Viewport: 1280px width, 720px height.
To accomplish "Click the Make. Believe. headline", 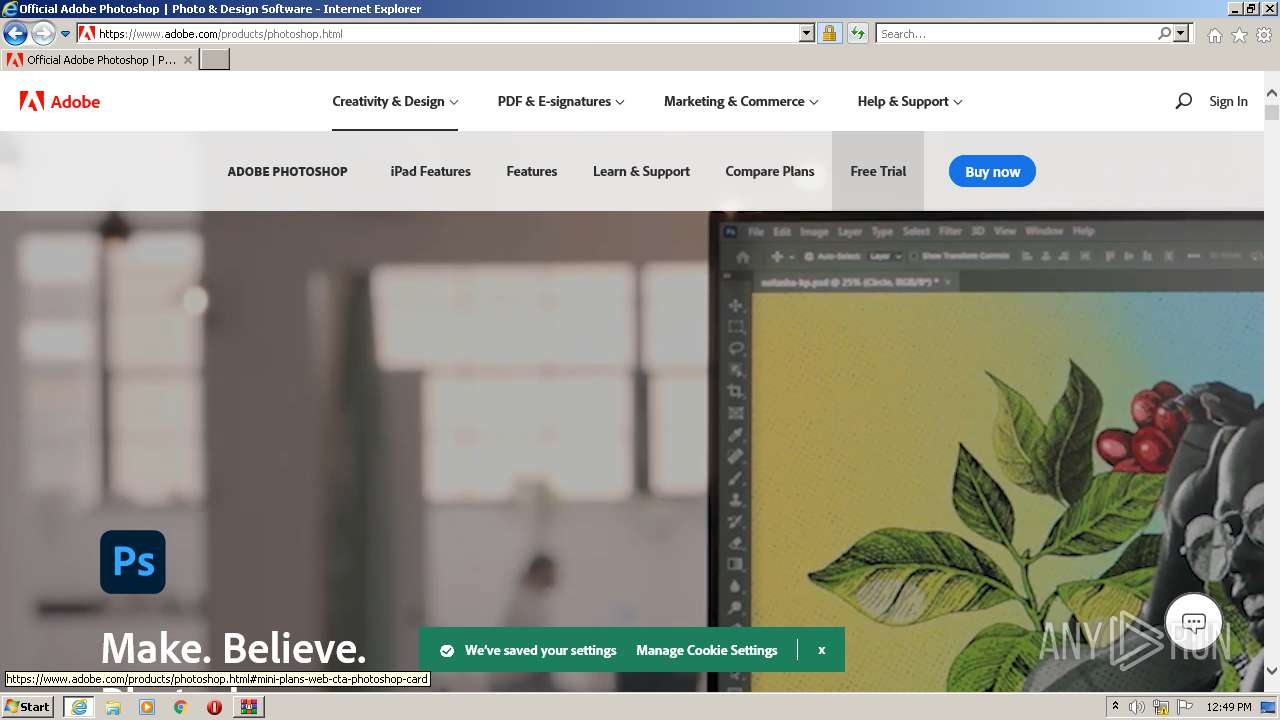I will click(233, 648).
